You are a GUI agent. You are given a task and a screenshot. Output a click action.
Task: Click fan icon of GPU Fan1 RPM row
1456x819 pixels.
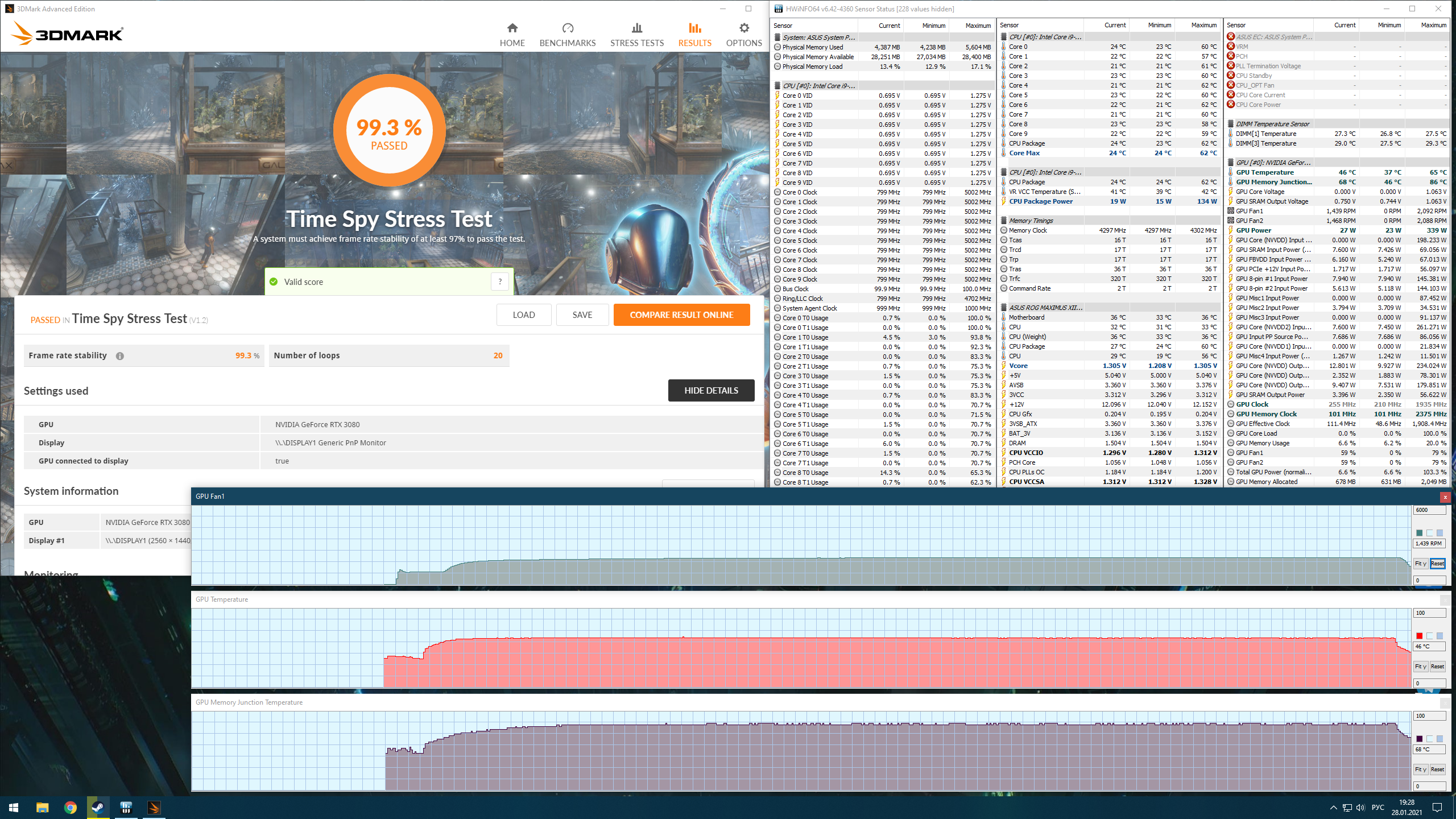coord(1231,211)
